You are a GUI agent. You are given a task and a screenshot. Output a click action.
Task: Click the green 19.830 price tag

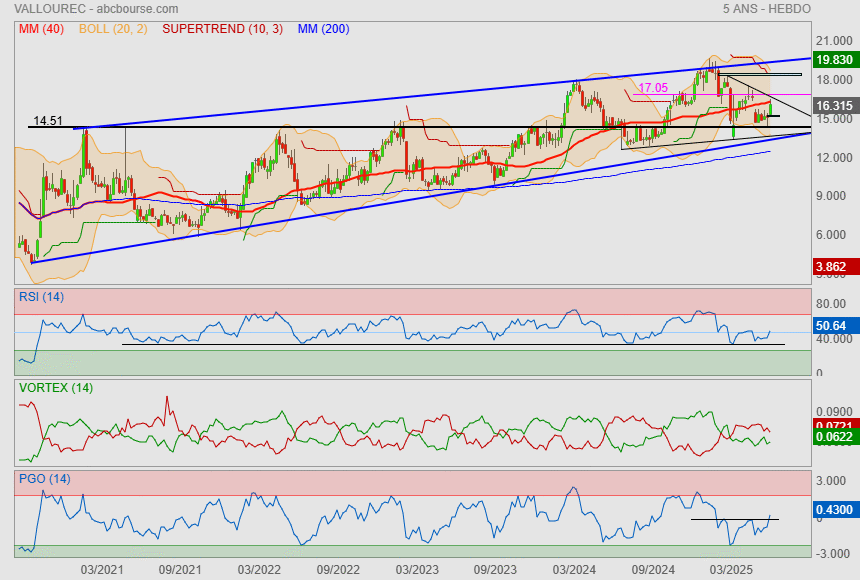(x=834, y=60)
